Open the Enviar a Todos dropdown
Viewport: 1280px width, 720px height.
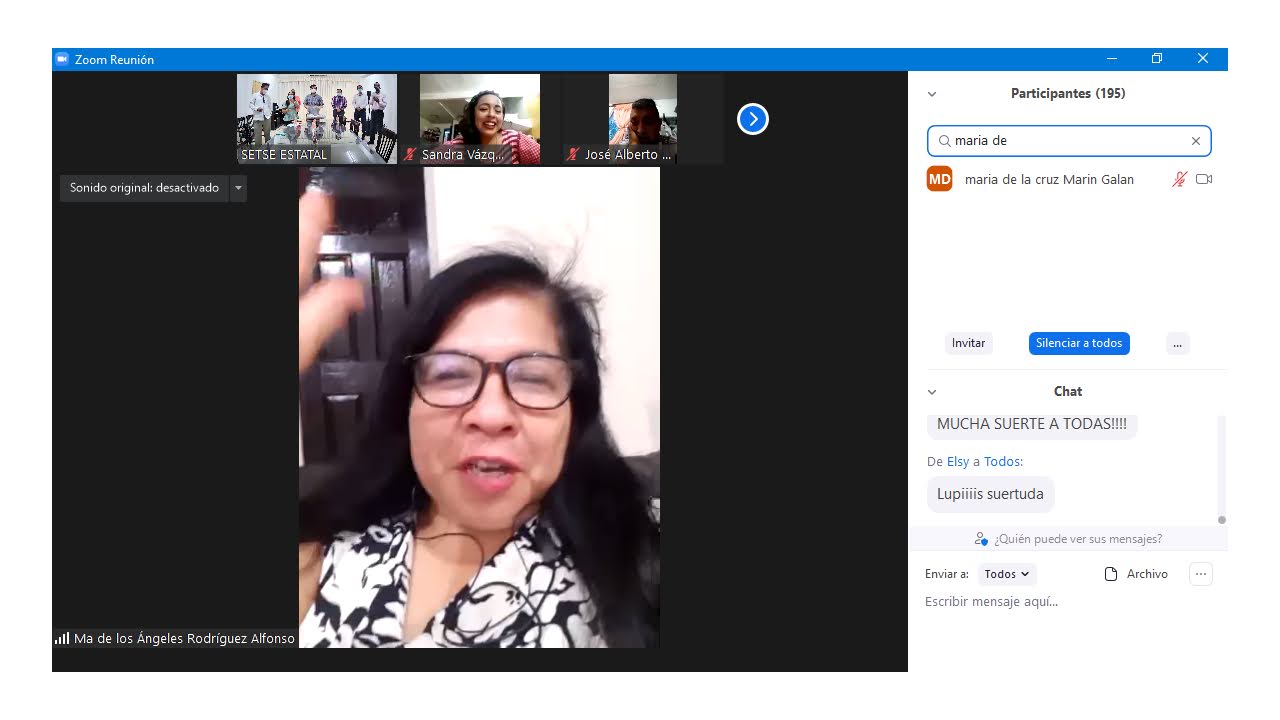pyautogui.click(x=1007, y=574)
